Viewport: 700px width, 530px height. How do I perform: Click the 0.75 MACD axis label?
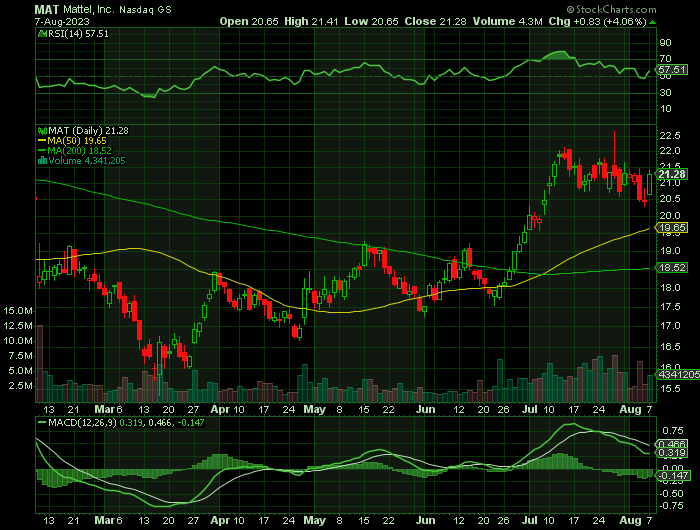click(x=673, y=431)
